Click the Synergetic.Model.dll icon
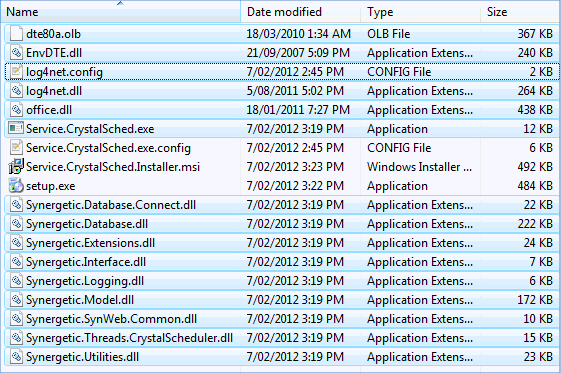This screenshot has width=561, height=373. tap(16, 300)
